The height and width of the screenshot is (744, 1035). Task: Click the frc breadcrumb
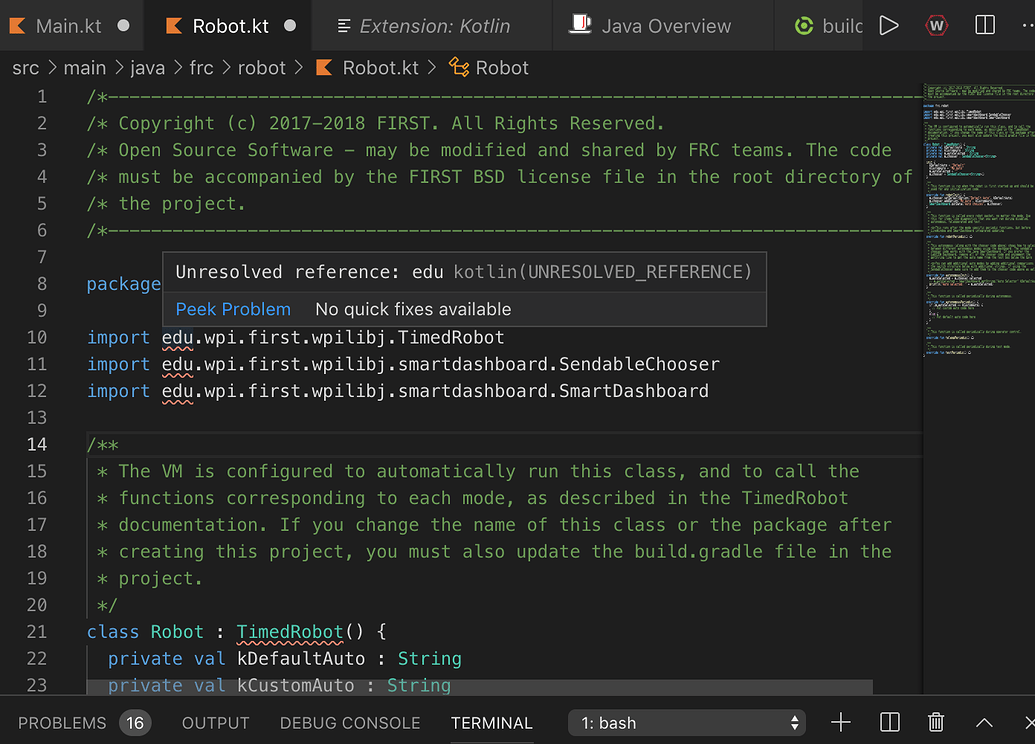coord(201,67)
